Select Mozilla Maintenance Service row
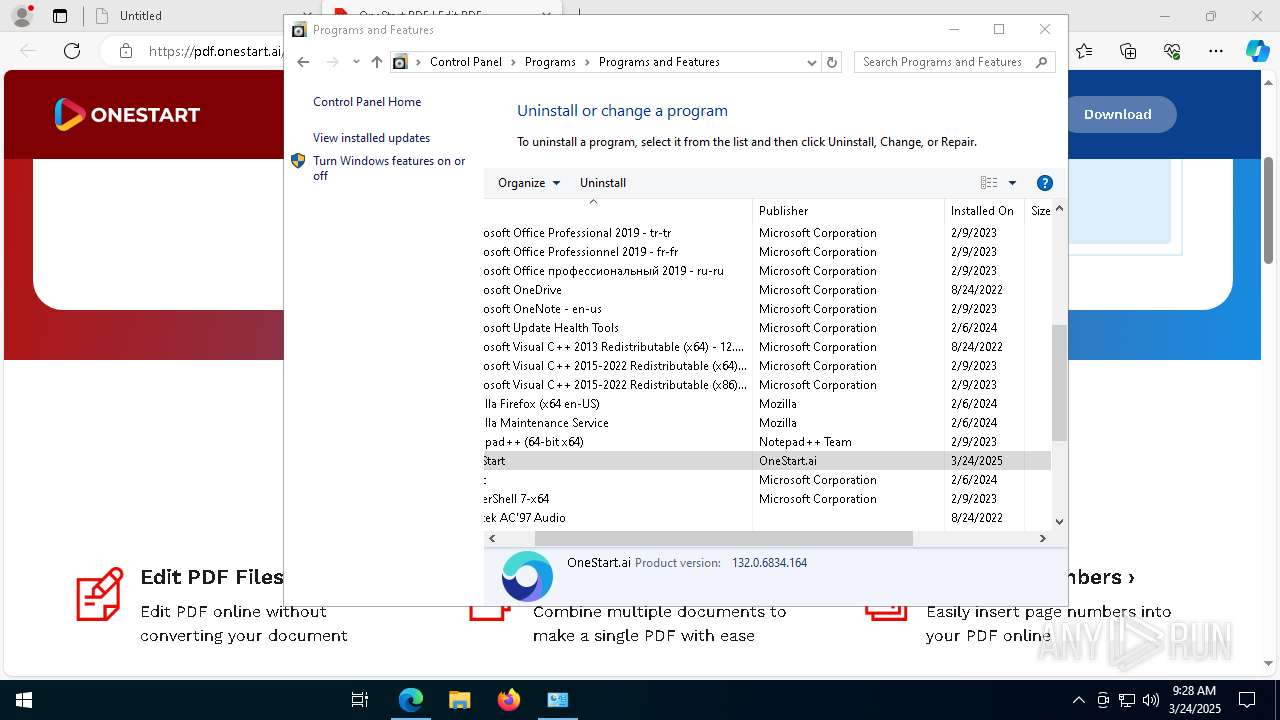This screenshot has height=720, width=1280. 767,423
